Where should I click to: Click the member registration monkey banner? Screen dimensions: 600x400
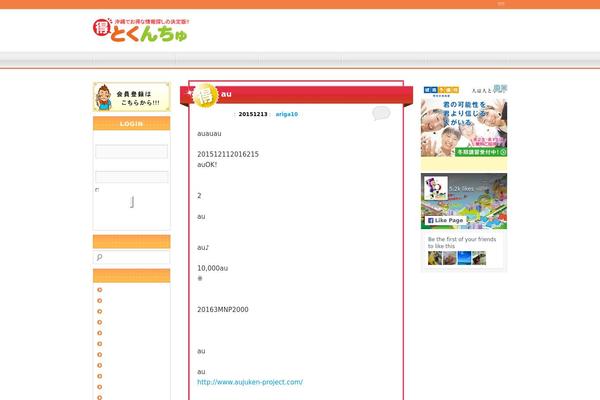132,97
